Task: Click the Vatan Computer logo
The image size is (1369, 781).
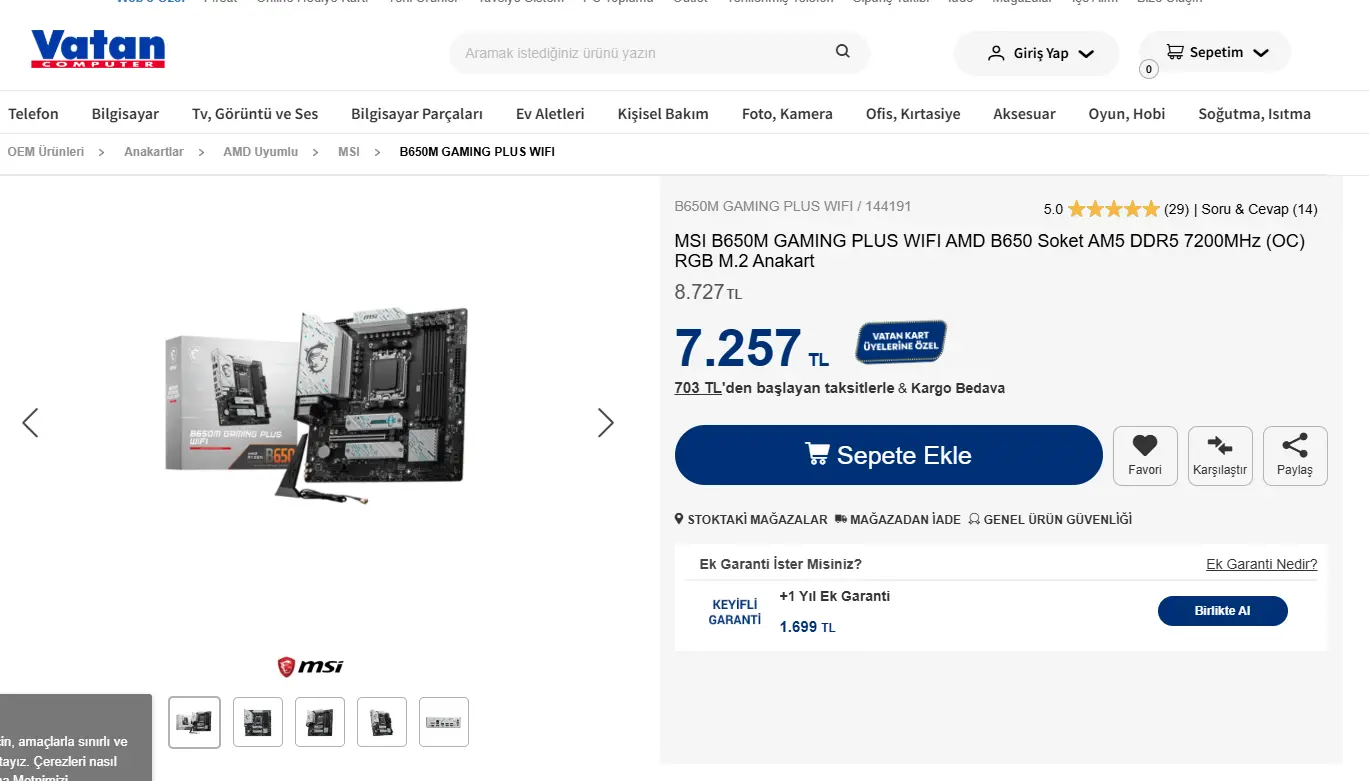Action: click(x=98, y=49)
